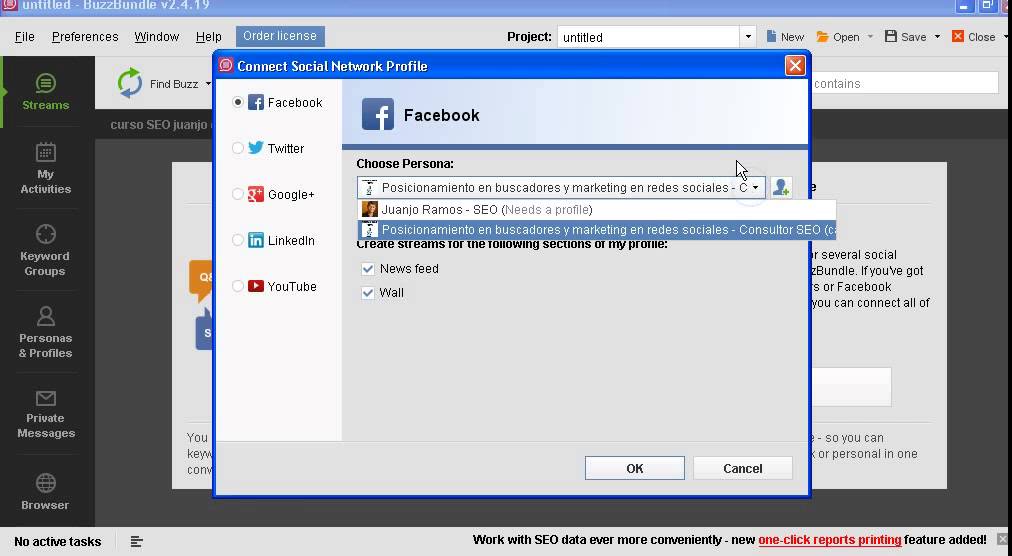Screen dimensions: 1012x556
Task: Click the untitled project name field
Action: pos(648,37)
